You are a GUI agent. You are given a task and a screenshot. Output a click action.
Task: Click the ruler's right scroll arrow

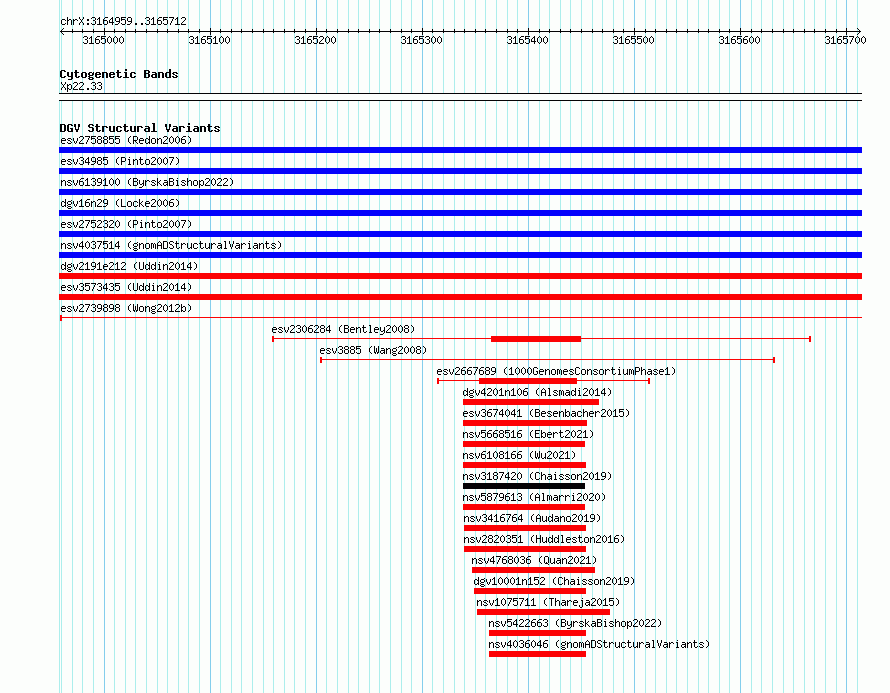(859, 31)
